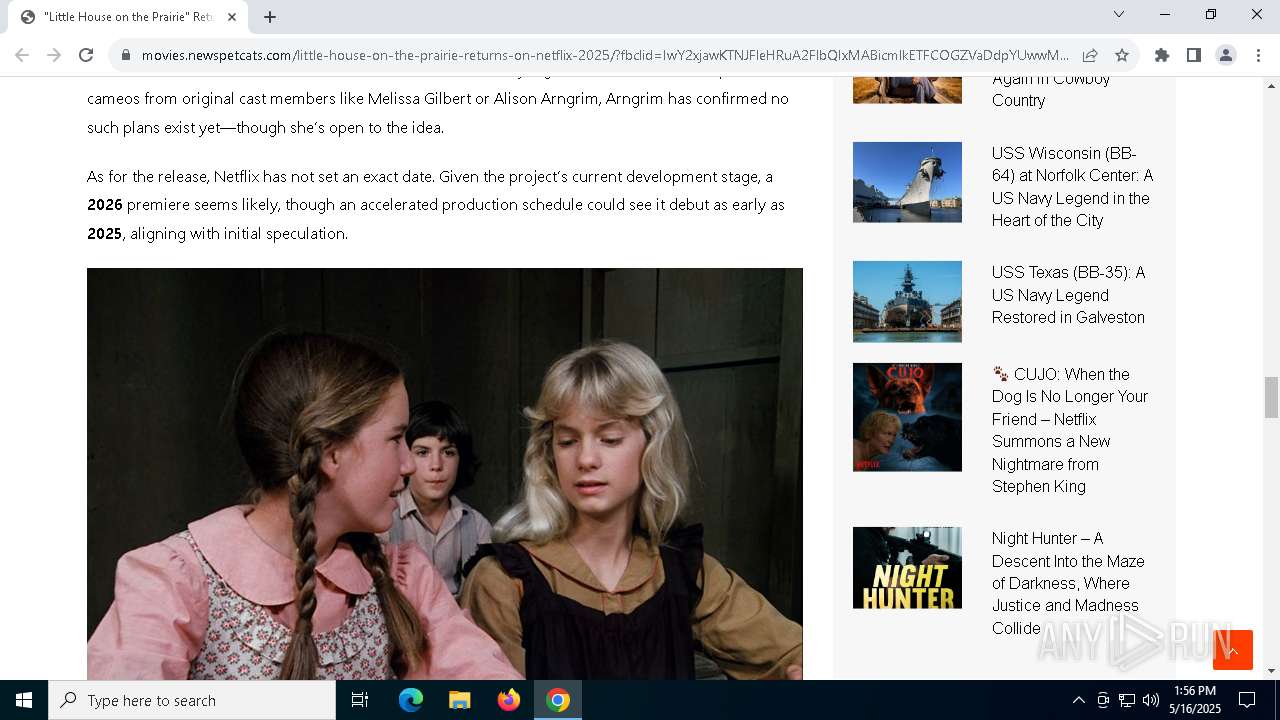Click the bold 2025 text
The height and width of the screenshot is (720, 1280).
tap(105, 234)
